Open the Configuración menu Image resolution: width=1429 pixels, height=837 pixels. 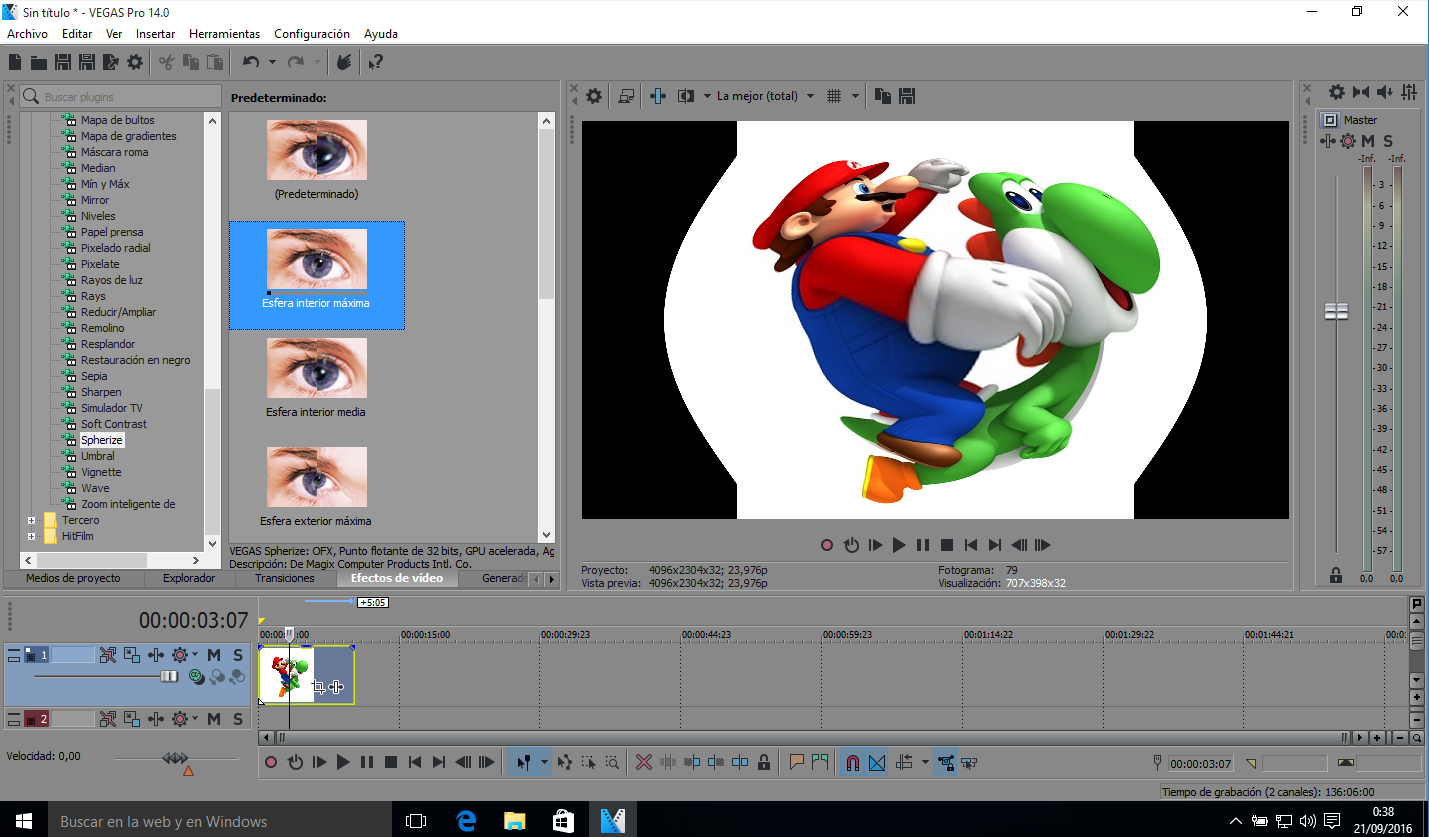pos(312,34)
